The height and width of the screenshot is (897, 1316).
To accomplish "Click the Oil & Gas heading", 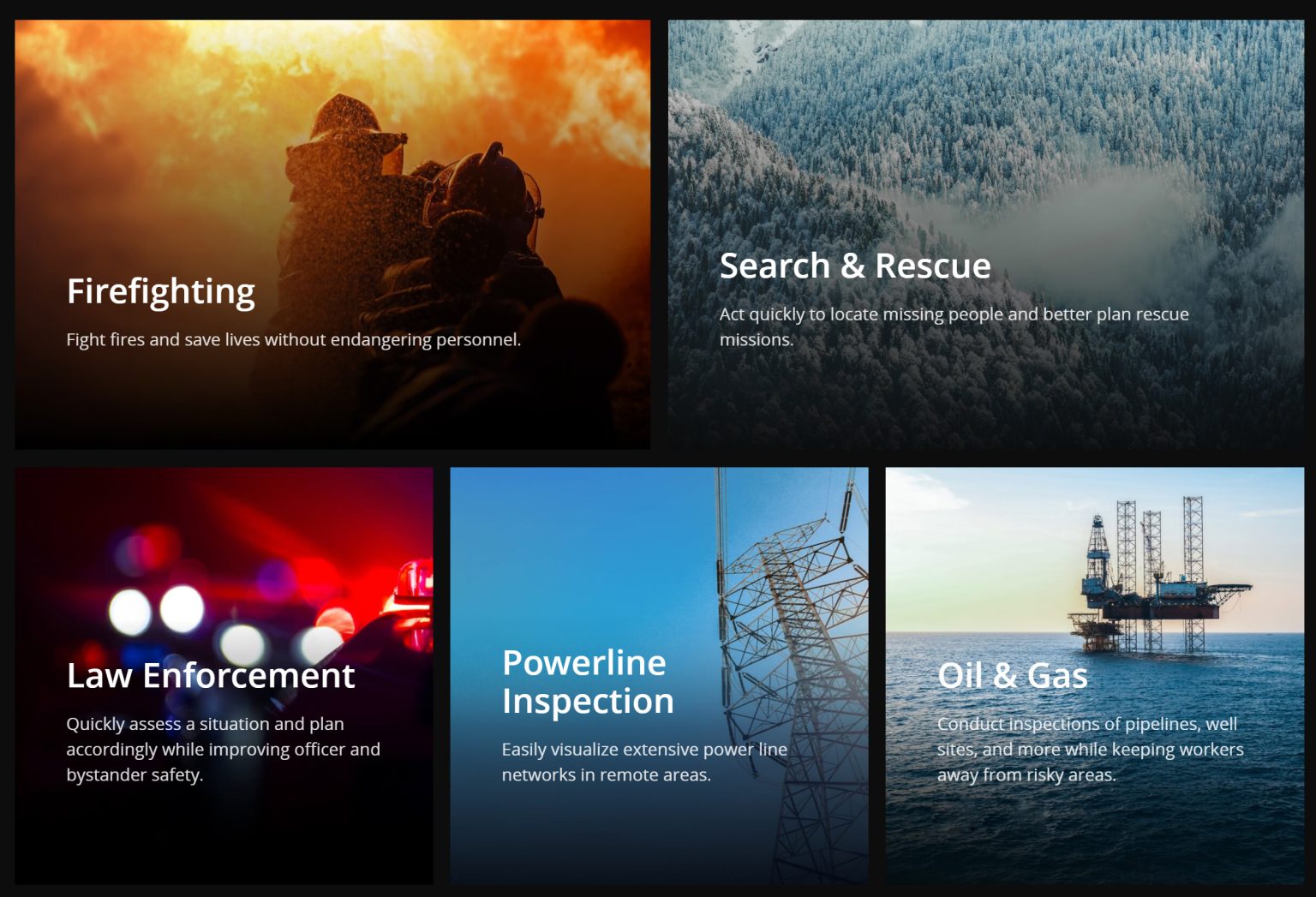I will click(x=1013, y=676).
